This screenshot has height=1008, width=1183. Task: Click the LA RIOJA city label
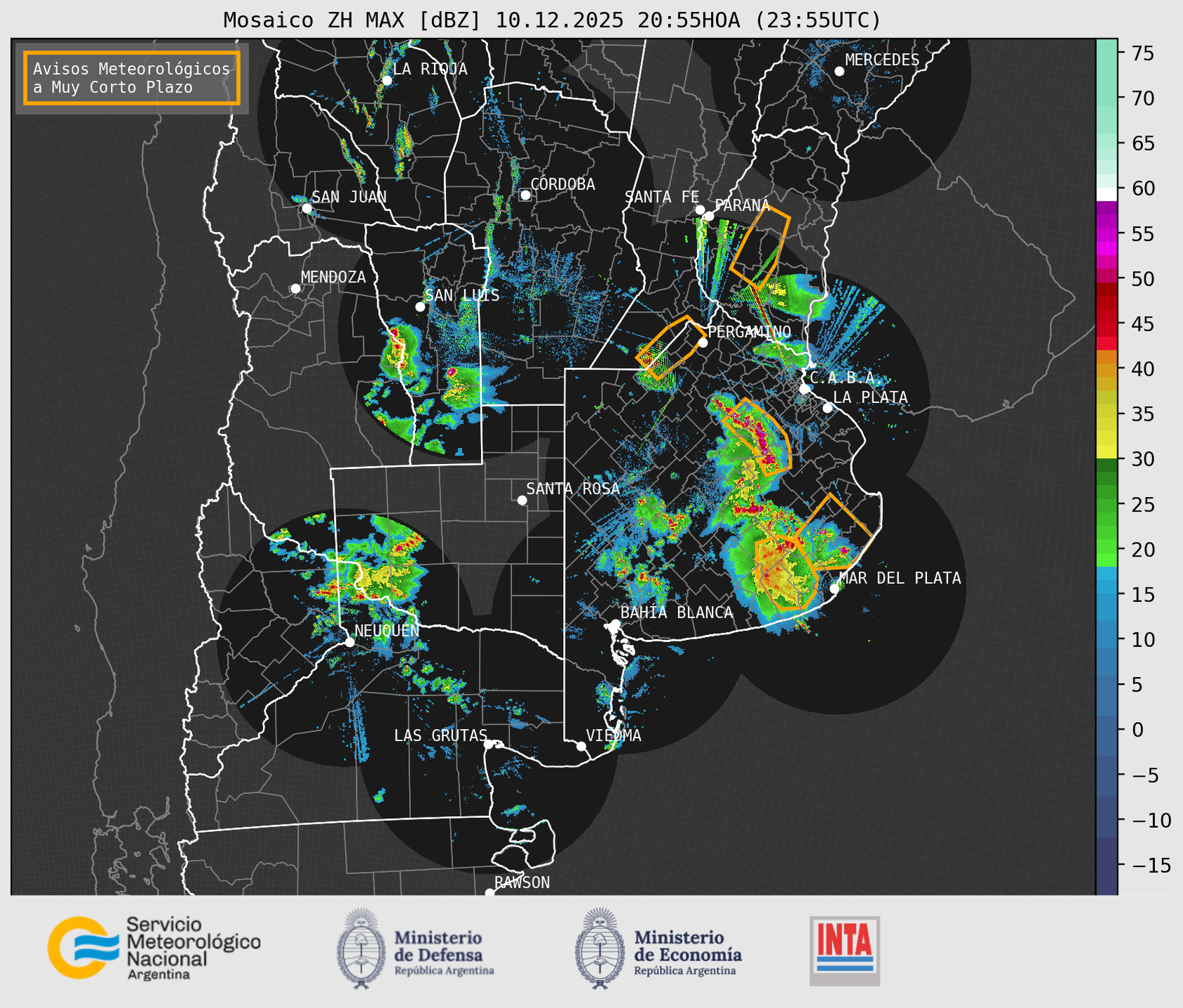(430, 69)
